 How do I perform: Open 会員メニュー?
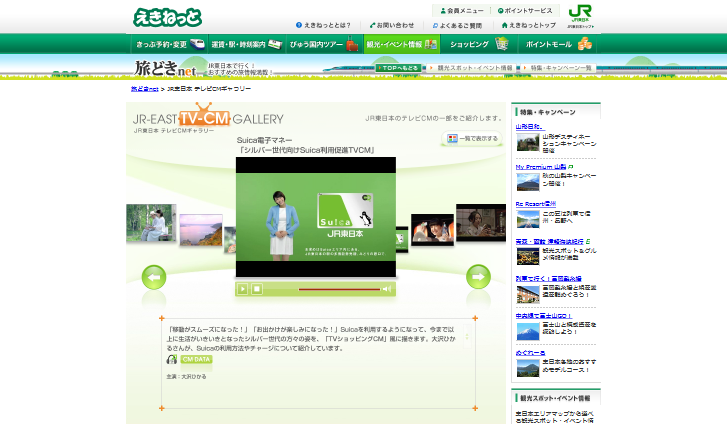coord(461,11)
